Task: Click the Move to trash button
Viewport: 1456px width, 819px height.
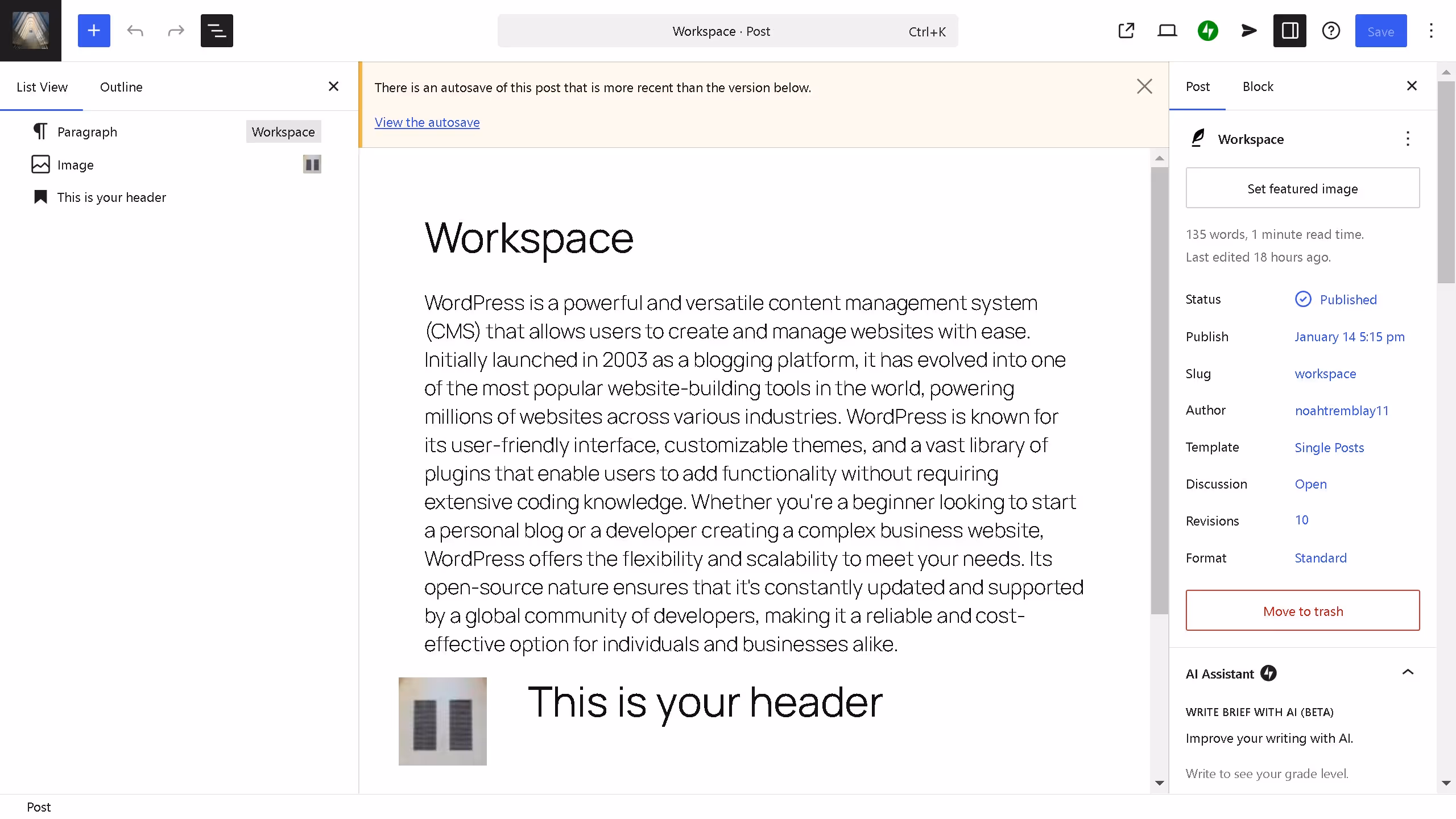Action: click(1302, 610)
